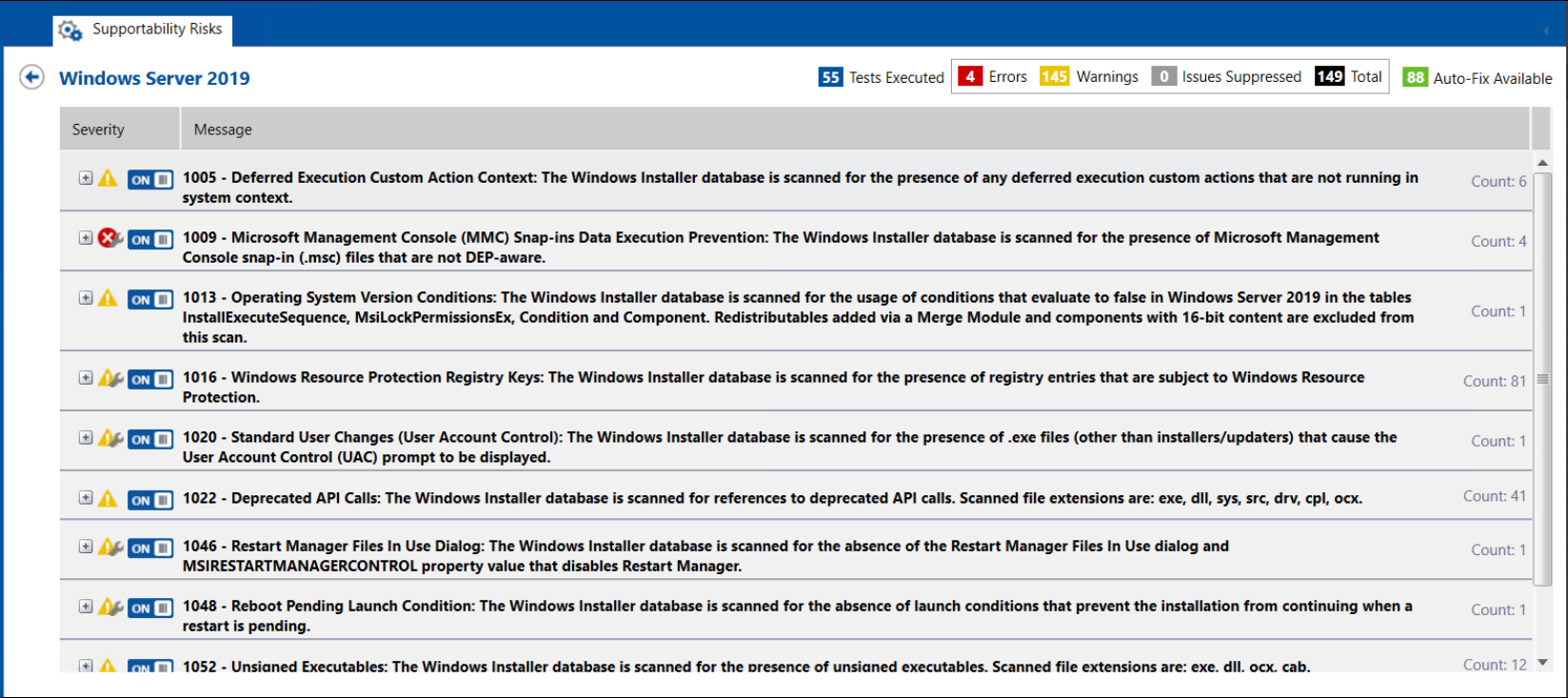
Task: Expand the 1009 MMC Snap-ins row
Action: click(x=86, y=238)
